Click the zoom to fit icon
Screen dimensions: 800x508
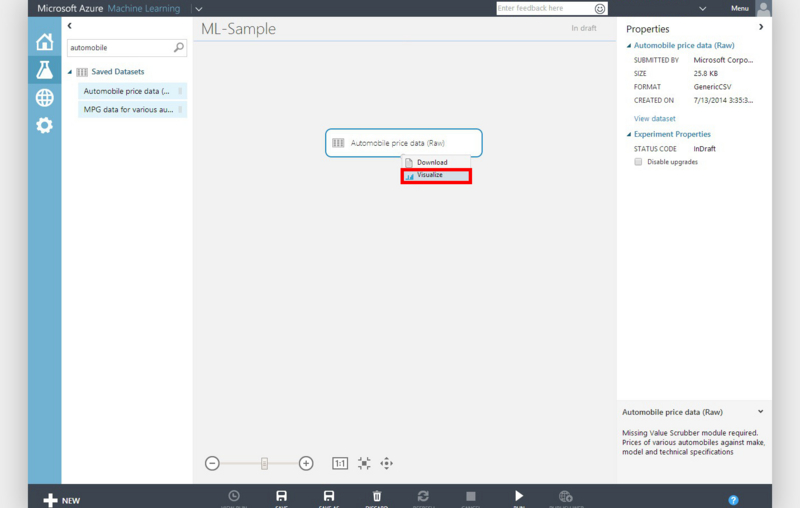364,463
